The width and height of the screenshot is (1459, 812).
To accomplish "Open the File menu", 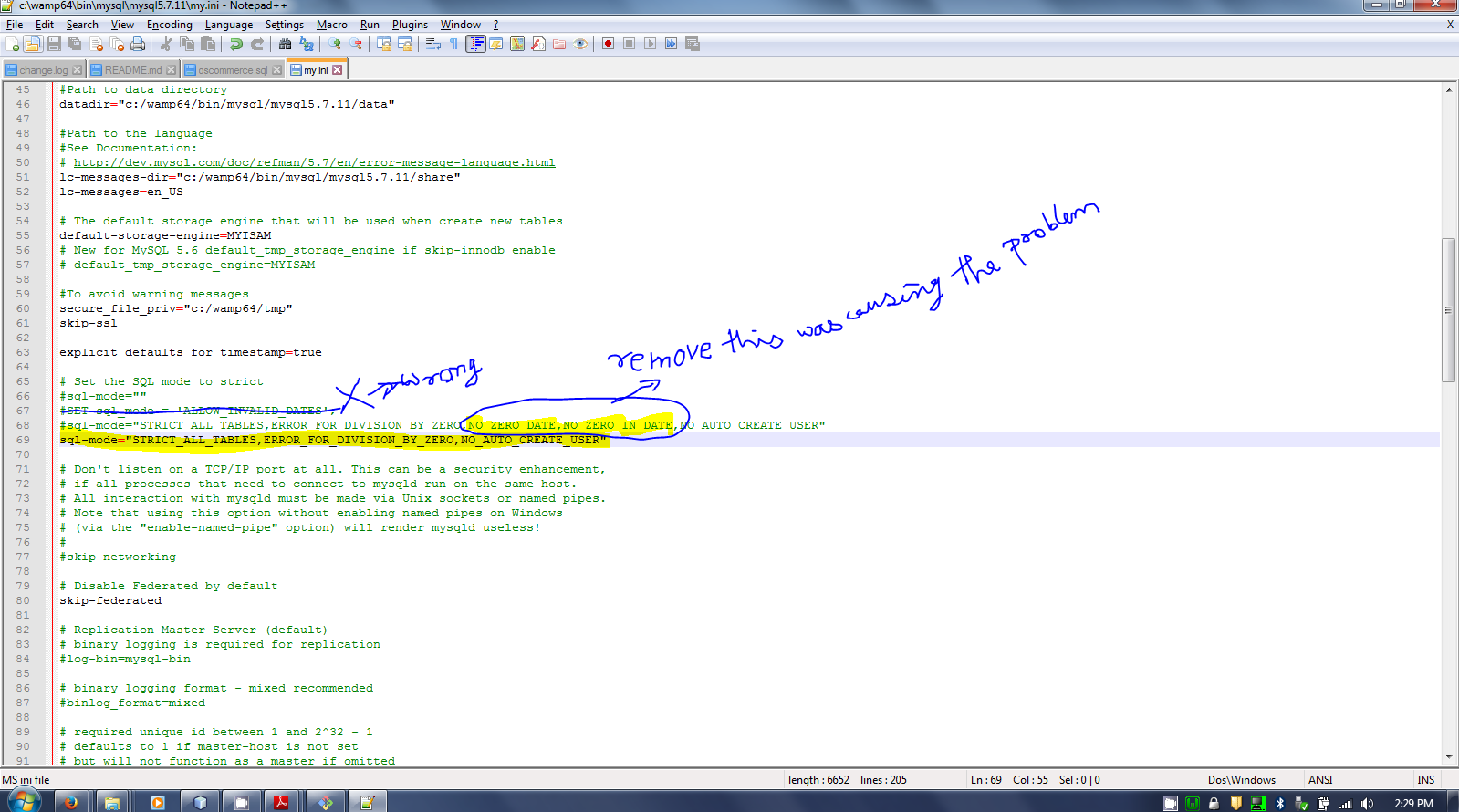I will 15,25.
